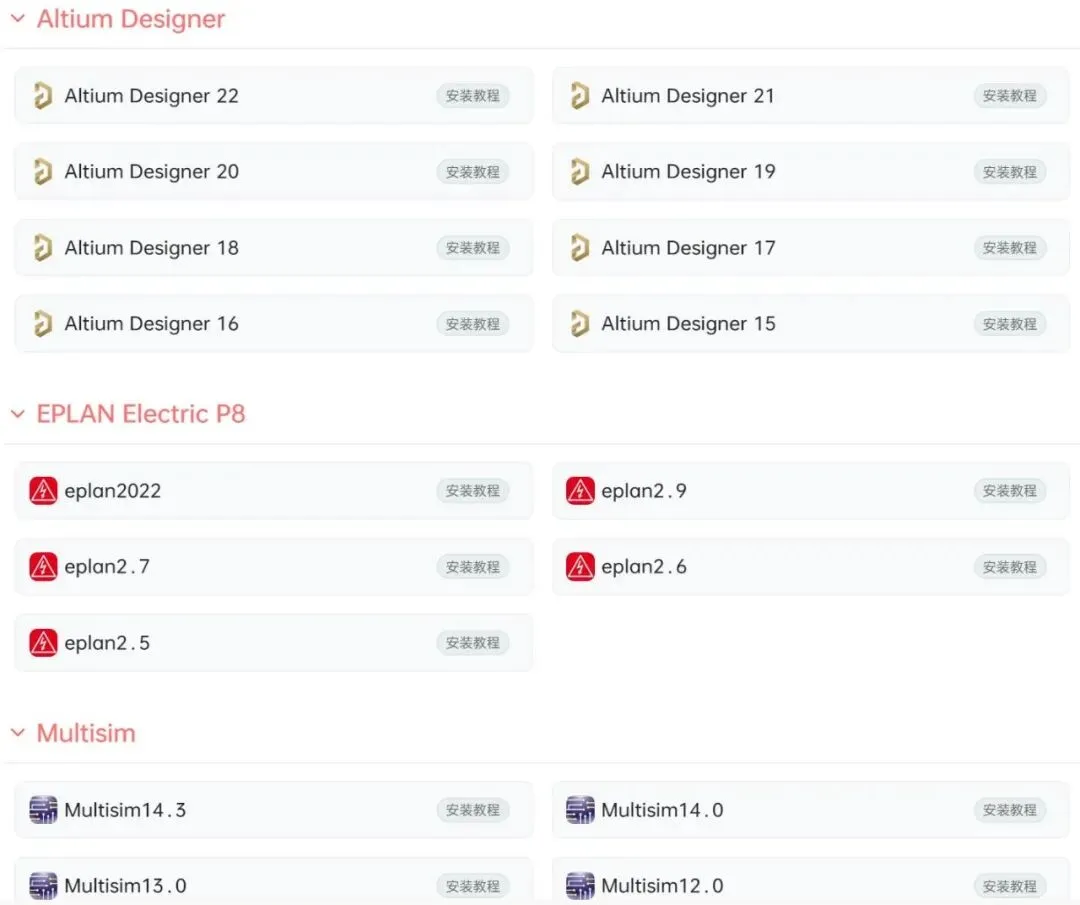
Task: Click the Altium Designer 21 logo icon
Action: point(580,96)
